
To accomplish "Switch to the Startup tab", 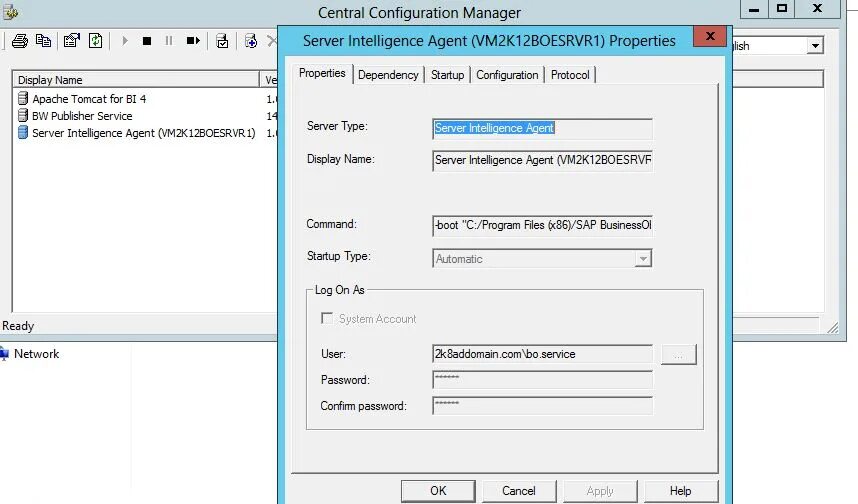I will (x=448, y=75).
